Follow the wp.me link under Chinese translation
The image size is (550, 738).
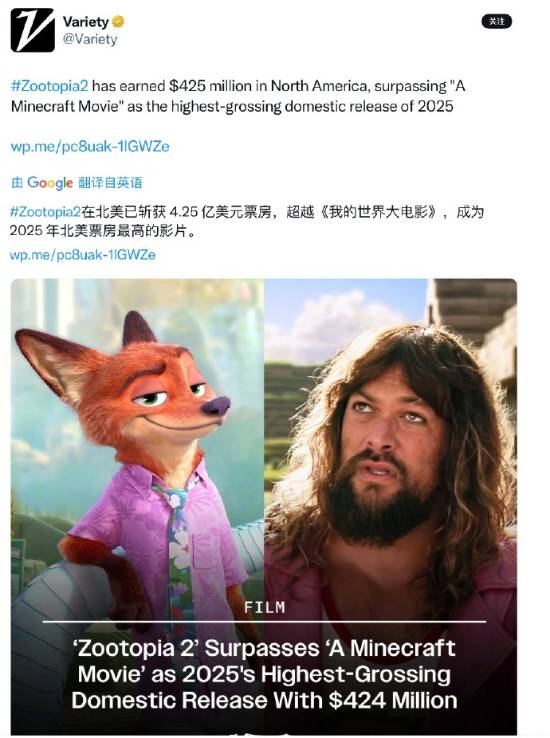click(83, 255)
